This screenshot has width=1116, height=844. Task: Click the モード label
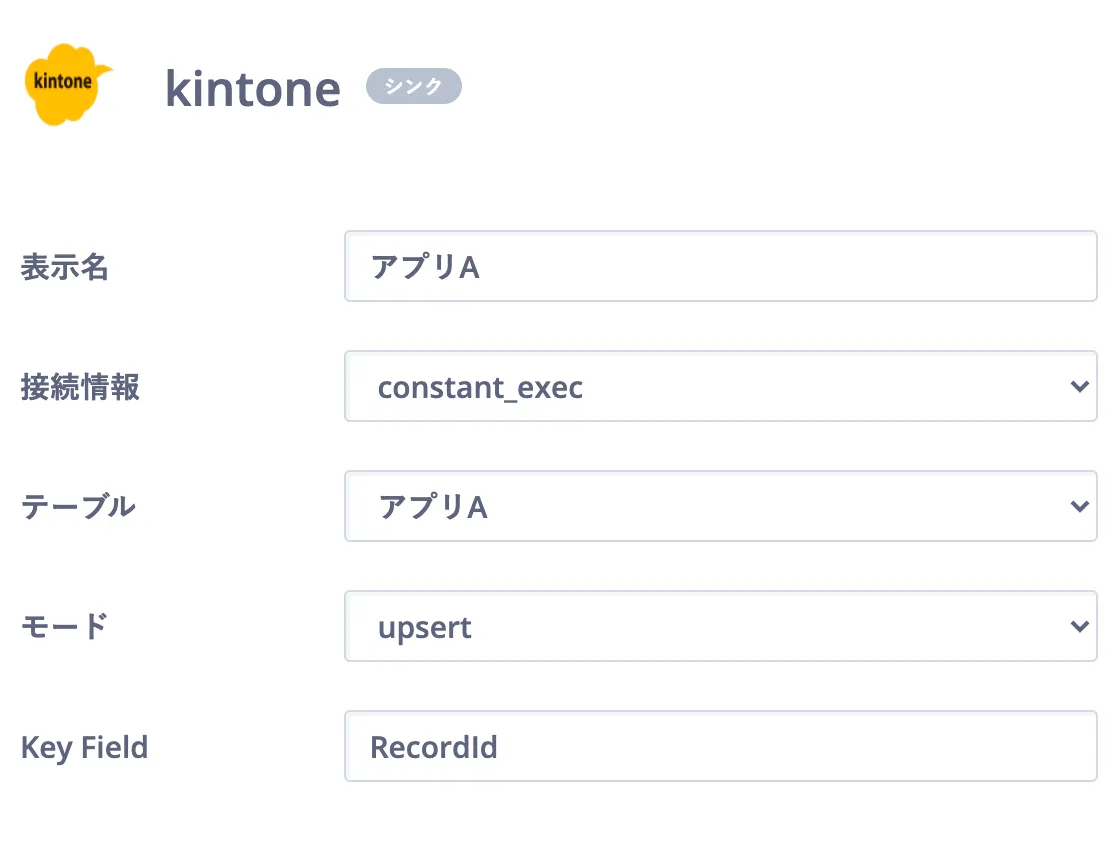[64, 627]
